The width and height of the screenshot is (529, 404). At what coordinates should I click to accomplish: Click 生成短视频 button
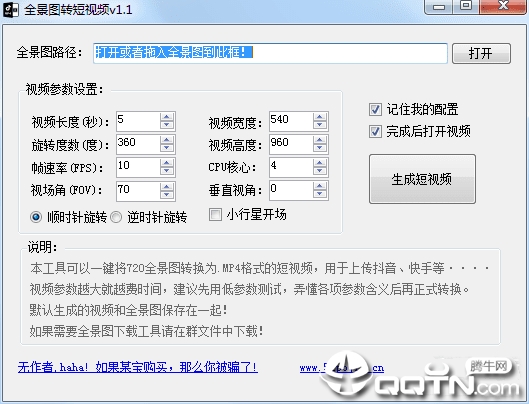422,179
